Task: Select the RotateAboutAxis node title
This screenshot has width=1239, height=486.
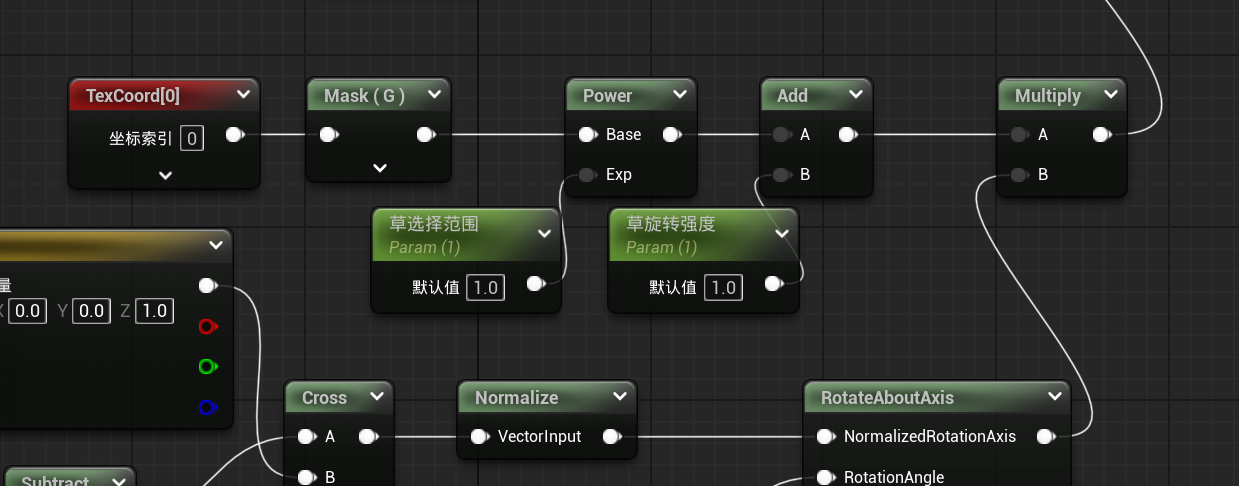Action: (x=887, y=398)
